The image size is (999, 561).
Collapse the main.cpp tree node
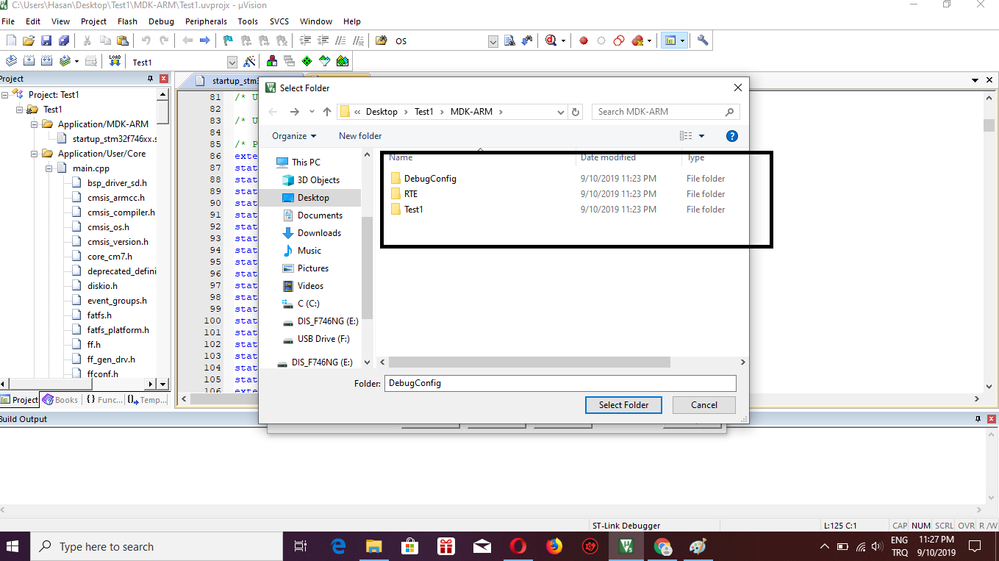pos(49,169)
